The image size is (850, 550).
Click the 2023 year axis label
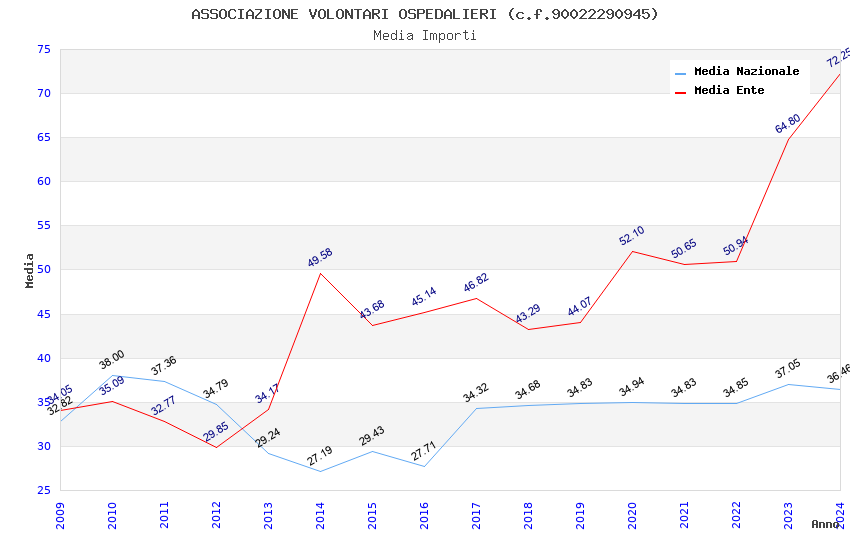(x=788, y=515)
